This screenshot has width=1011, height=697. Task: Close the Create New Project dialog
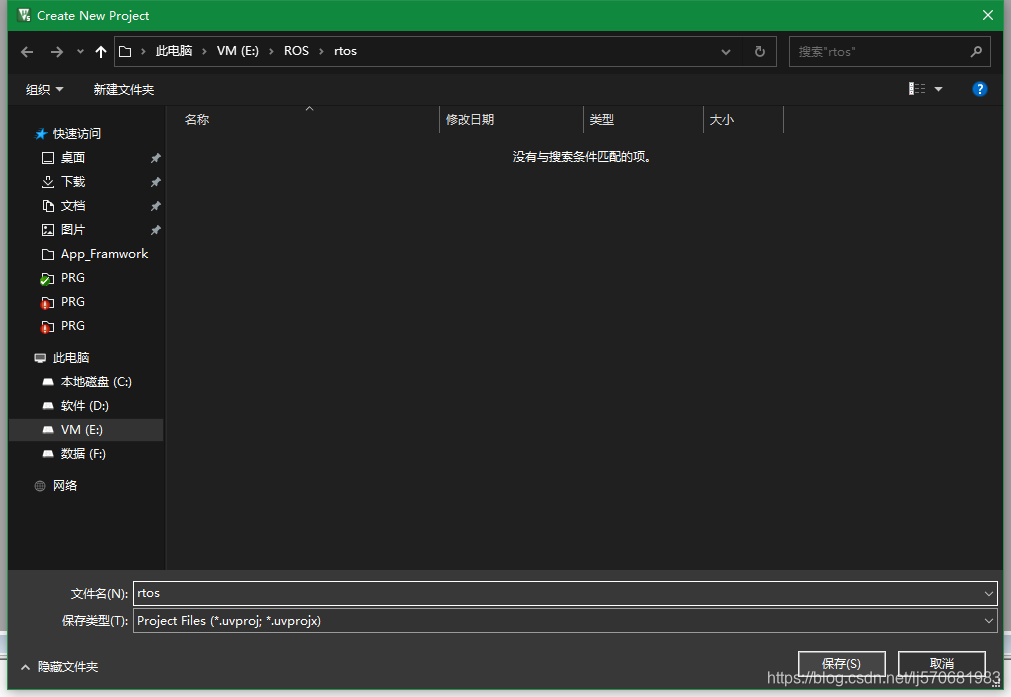point(988,15)
